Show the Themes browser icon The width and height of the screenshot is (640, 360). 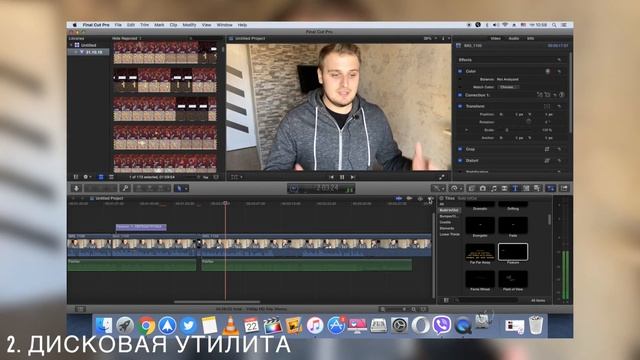537,188
